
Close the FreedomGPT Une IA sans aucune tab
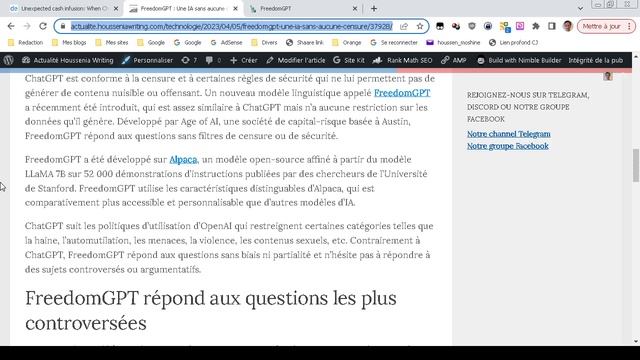(236, 9)
